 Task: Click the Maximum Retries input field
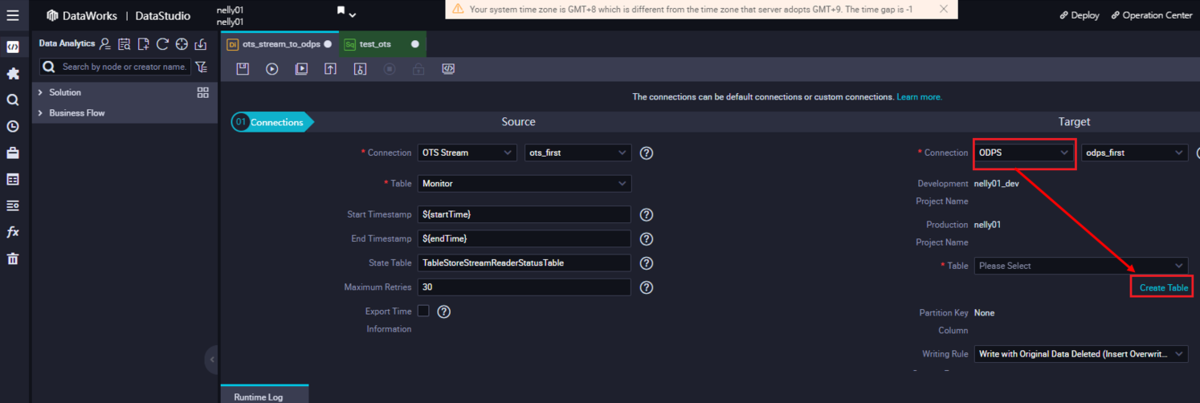click(525, 287)
